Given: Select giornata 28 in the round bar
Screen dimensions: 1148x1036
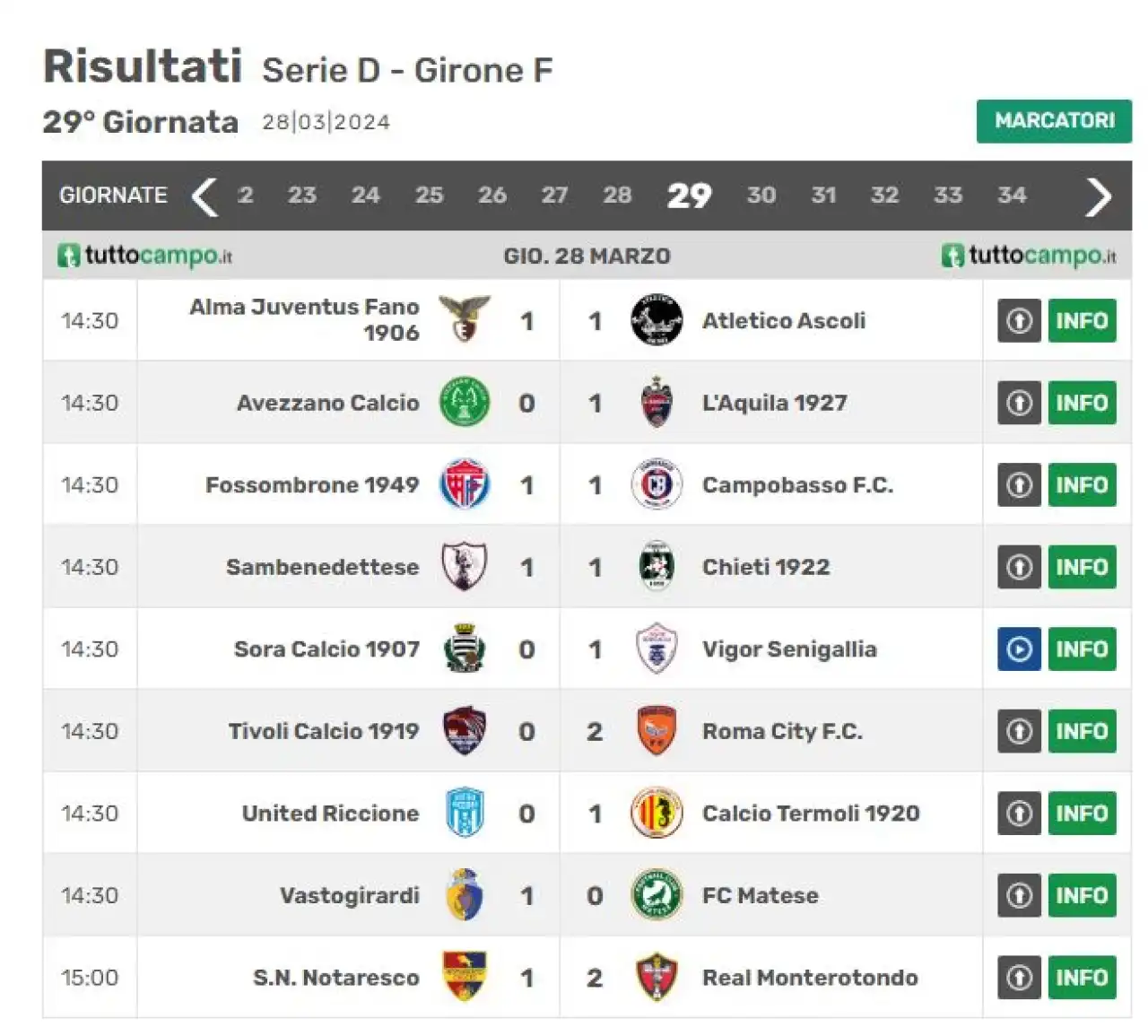Looking at the screenshot, I should pyautogui.click(x=617, y=195).
